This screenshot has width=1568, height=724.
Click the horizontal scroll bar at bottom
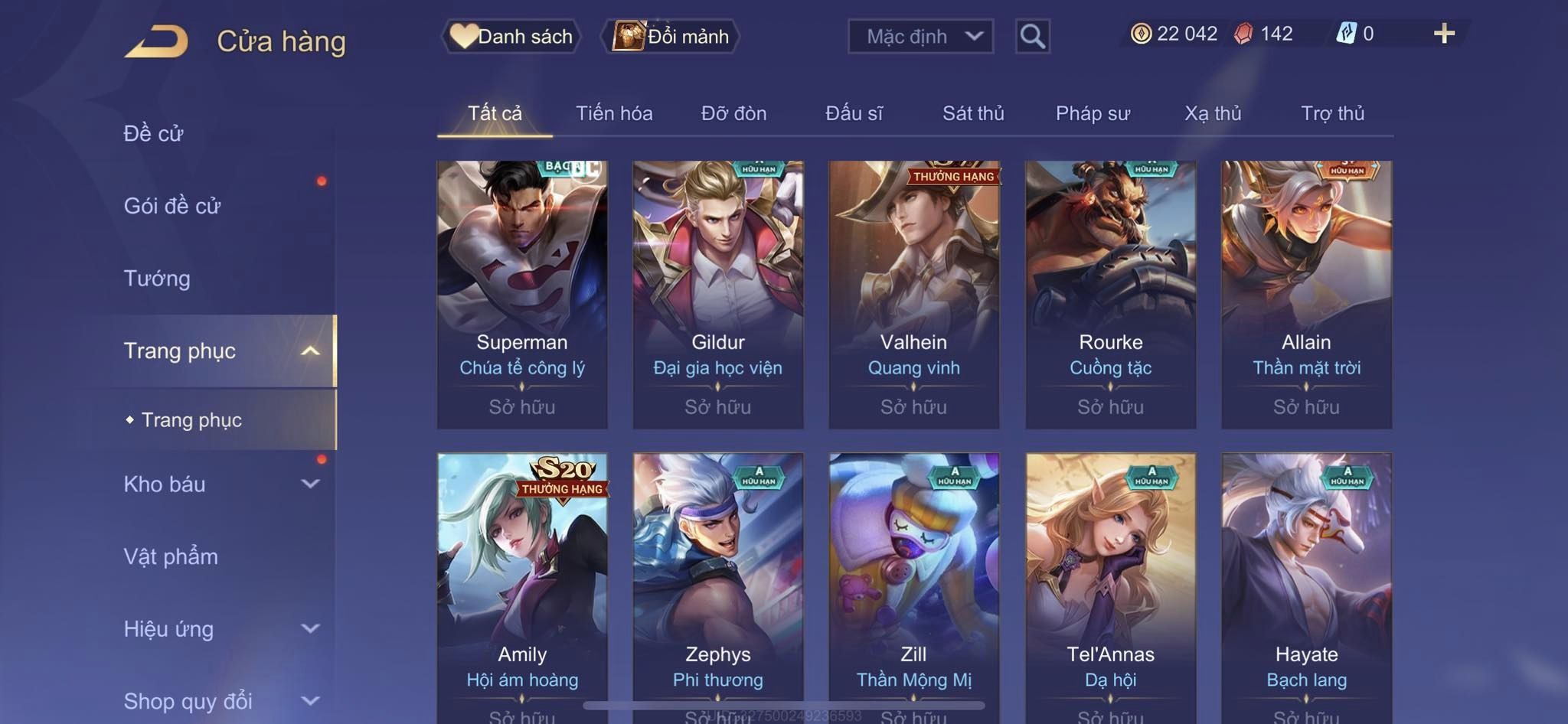click(783, 706)
